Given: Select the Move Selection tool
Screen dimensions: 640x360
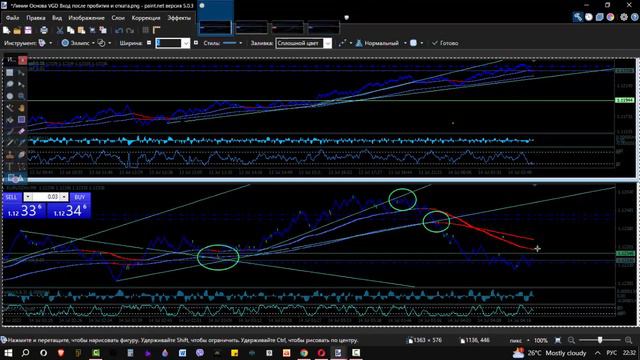Looking at the screenshot, I should tap(21, 84).
